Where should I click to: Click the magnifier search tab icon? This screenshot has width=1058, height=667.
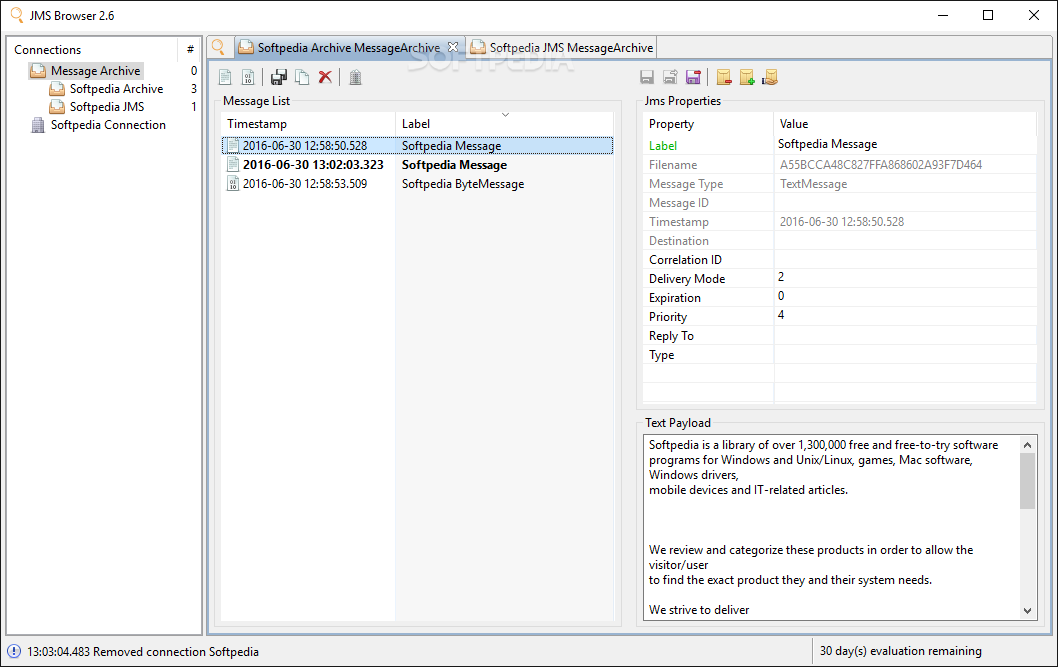point(219,47)
